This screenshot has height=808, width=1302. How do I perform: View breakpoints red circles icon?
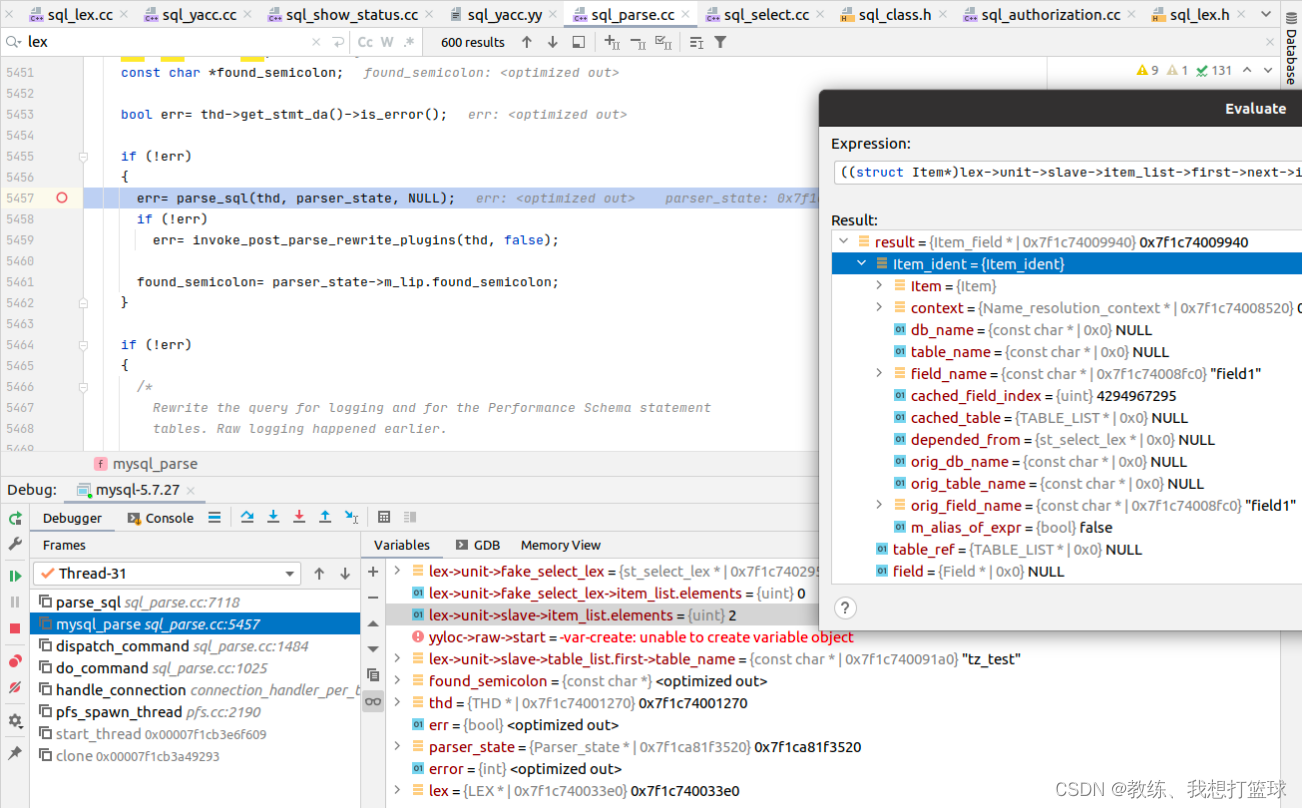point(15,662)
